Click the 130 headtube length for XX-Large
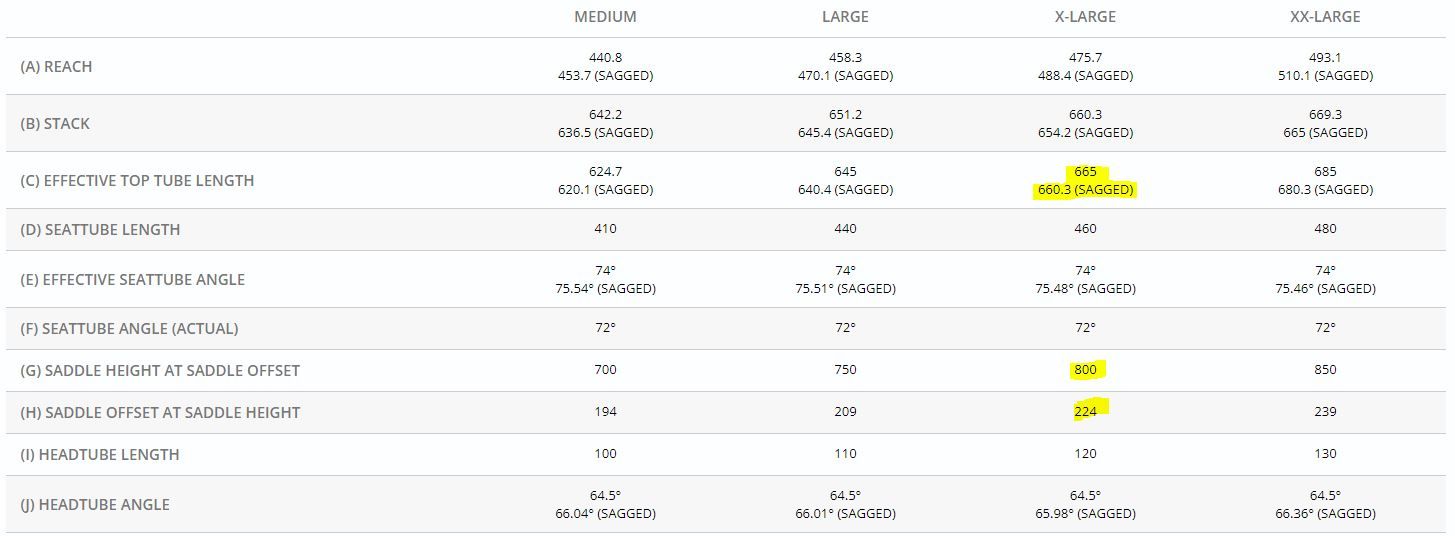 pos(1325,454)
